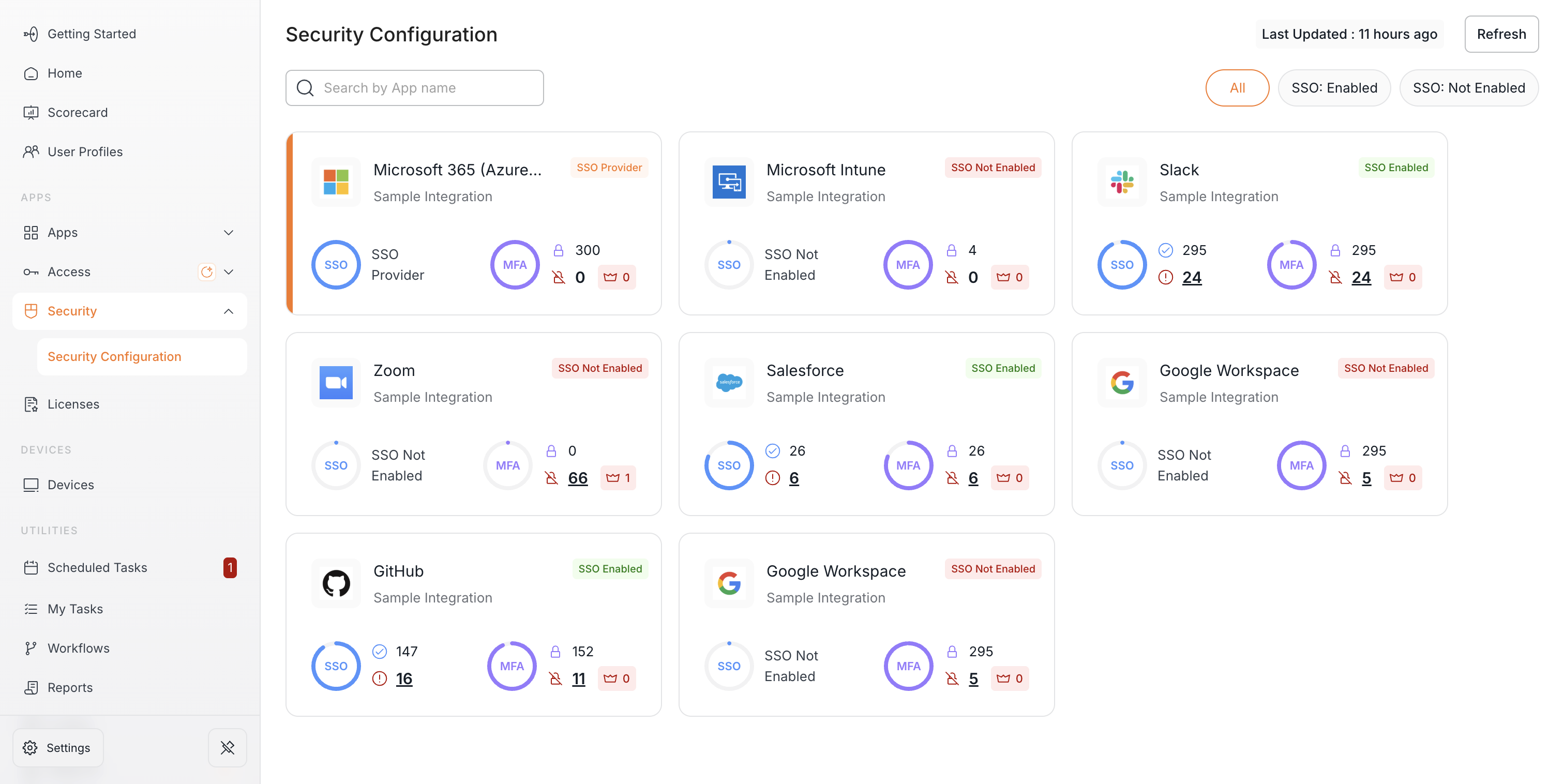Click the Microsoft Intune card title
Viewport: 1564px width, 784px height.
[x=826, y=170]
